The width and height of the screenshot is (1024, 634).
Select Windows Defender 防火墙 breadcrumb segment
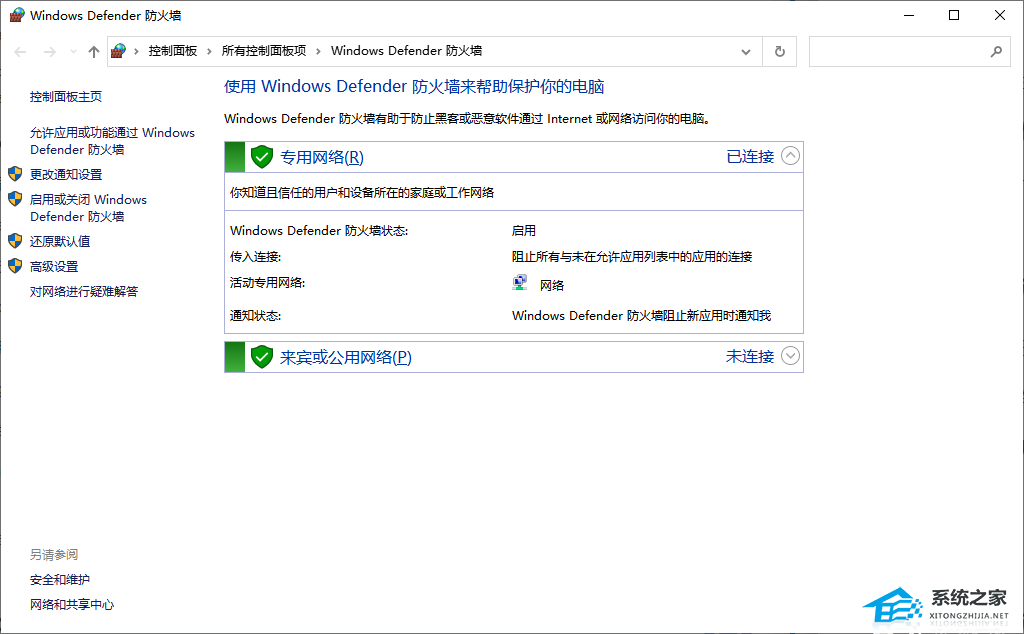click(x=407, y=51)
